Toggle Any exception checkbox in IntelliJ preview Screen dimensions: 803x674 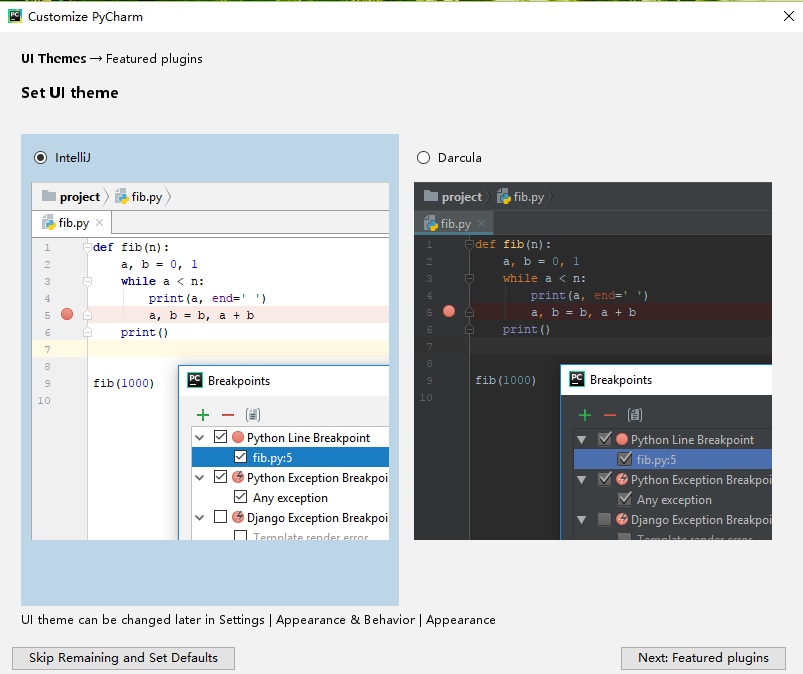point(240,497)
